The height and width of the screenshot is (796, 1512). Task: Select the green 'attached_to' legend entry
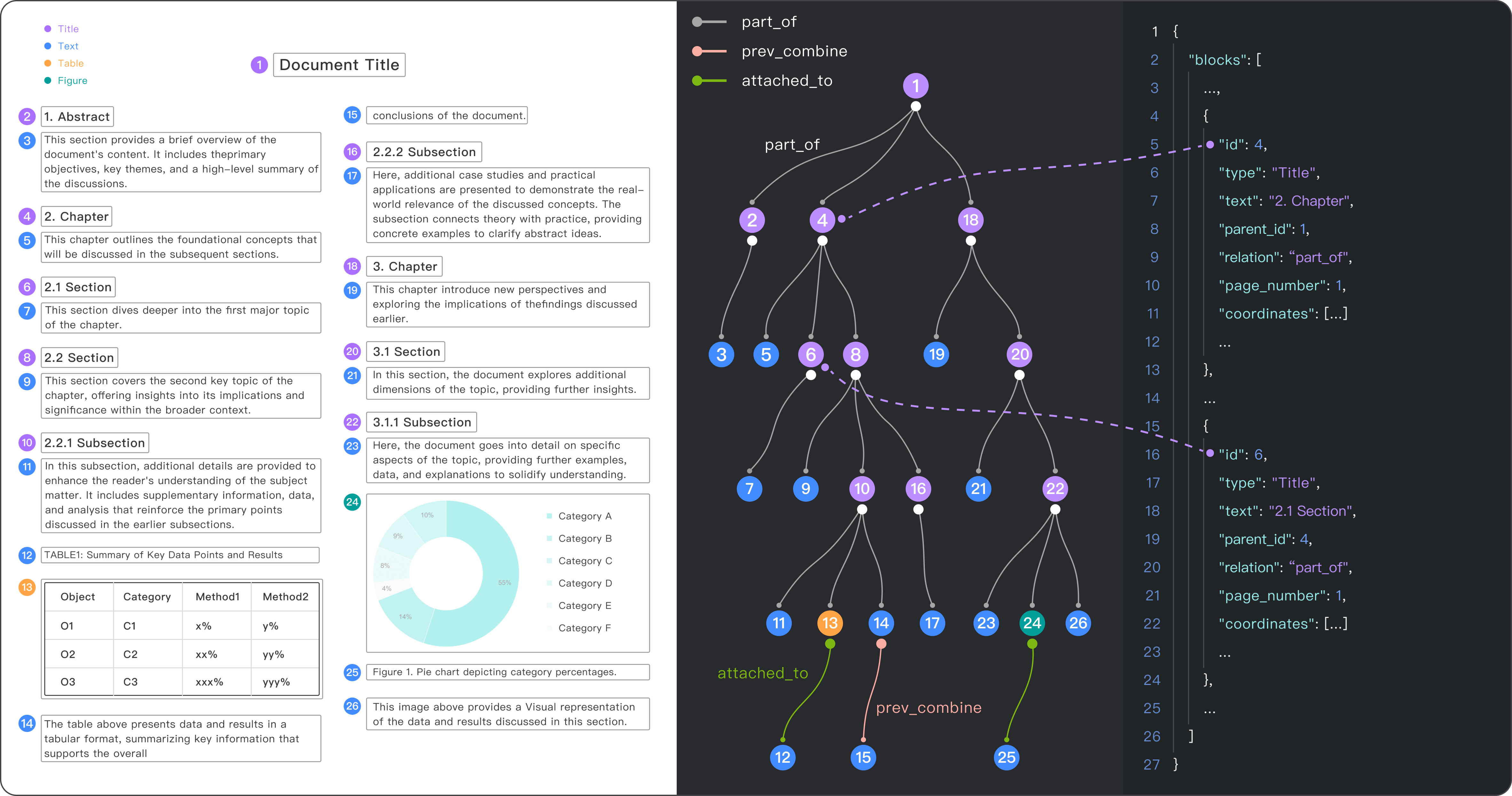pos(762,80)
